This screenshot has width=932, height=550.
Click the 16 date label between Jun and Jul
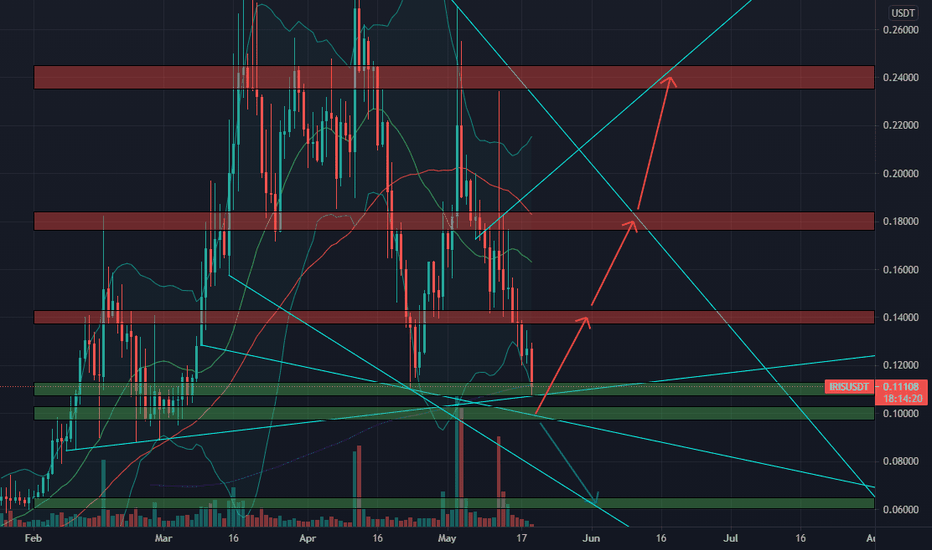coord(661,538)
